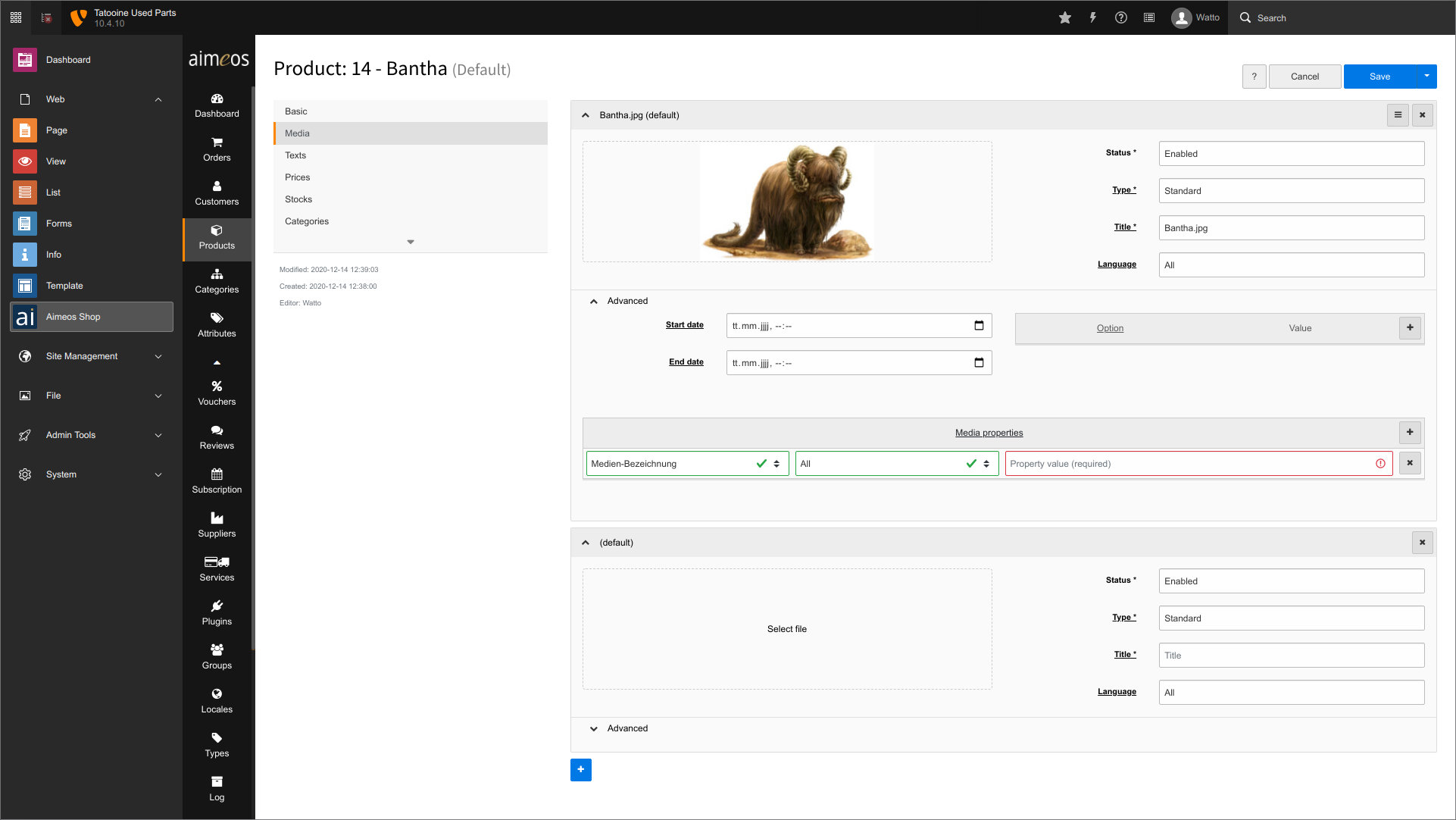Open the Reviews admin section
The width and height of the screenshot is (1456, 820).
(217, 437)
